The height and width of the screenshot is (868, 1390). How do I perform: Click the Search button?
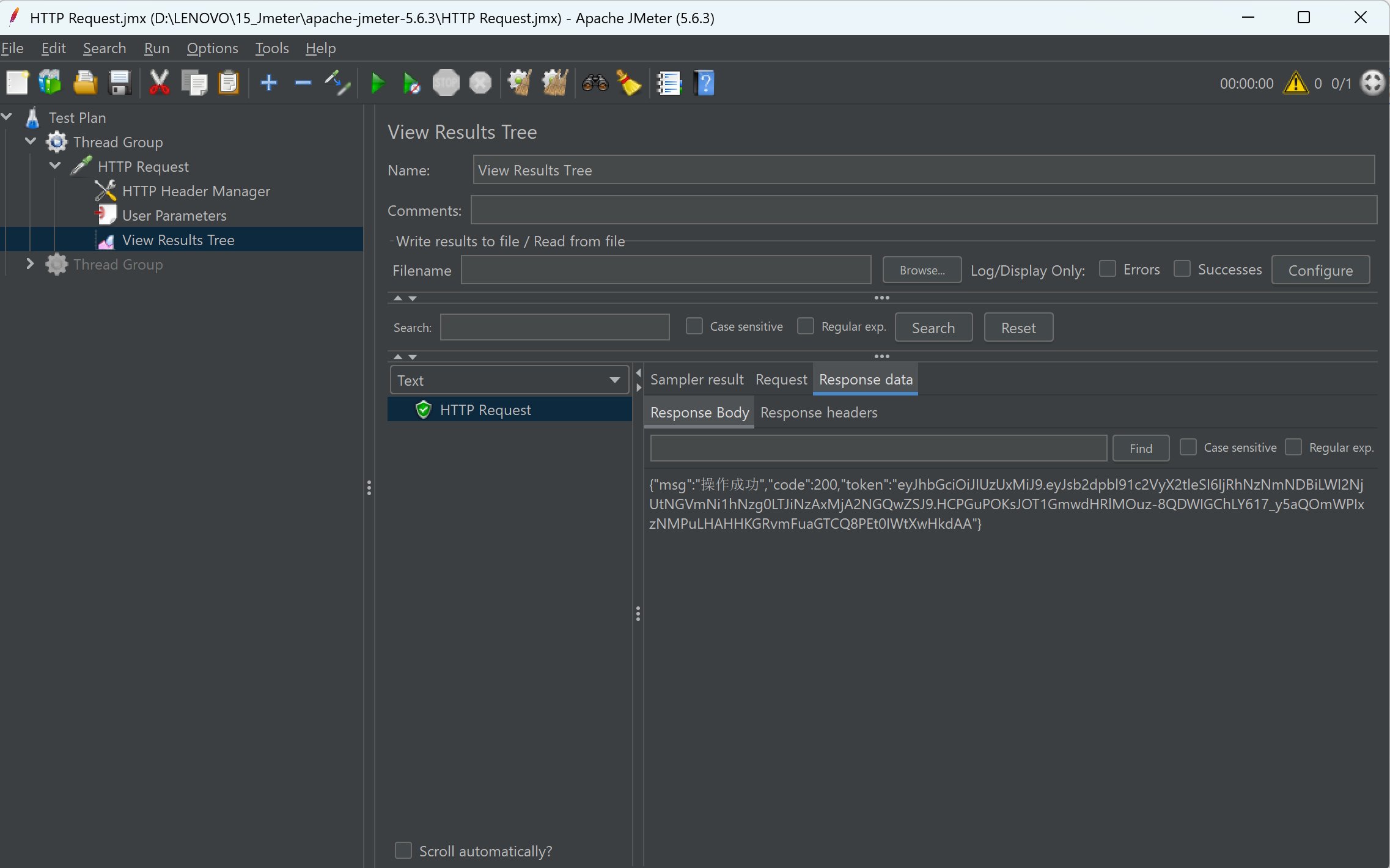point(933,328)
